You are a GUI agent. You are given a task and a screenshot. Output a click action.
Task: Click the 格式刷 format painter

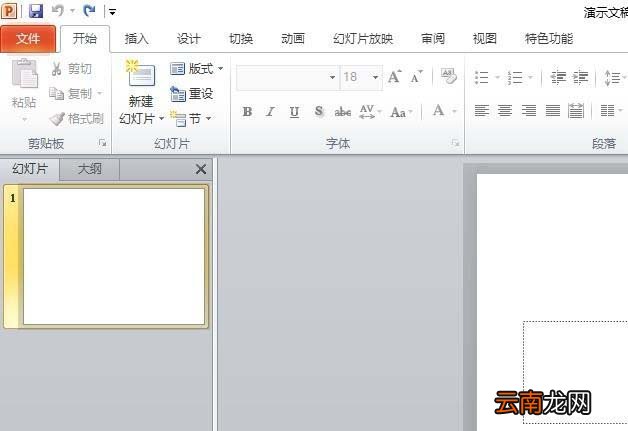pyautogui.click(x=76, y=119)
